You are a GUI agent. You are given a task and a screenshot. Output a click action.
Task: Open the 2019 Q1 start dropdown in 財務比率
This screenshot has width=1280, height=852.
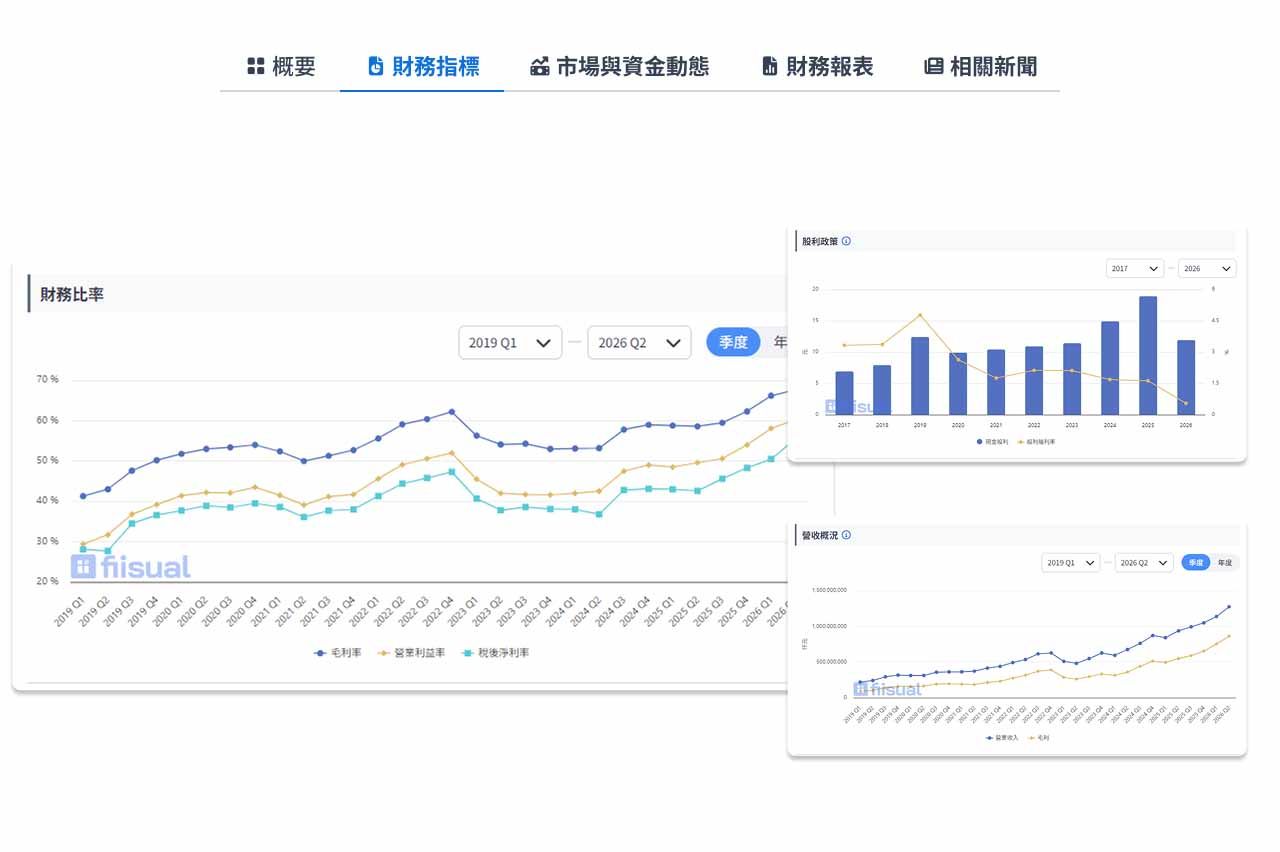pyautogui.click(x=510, y=342)
